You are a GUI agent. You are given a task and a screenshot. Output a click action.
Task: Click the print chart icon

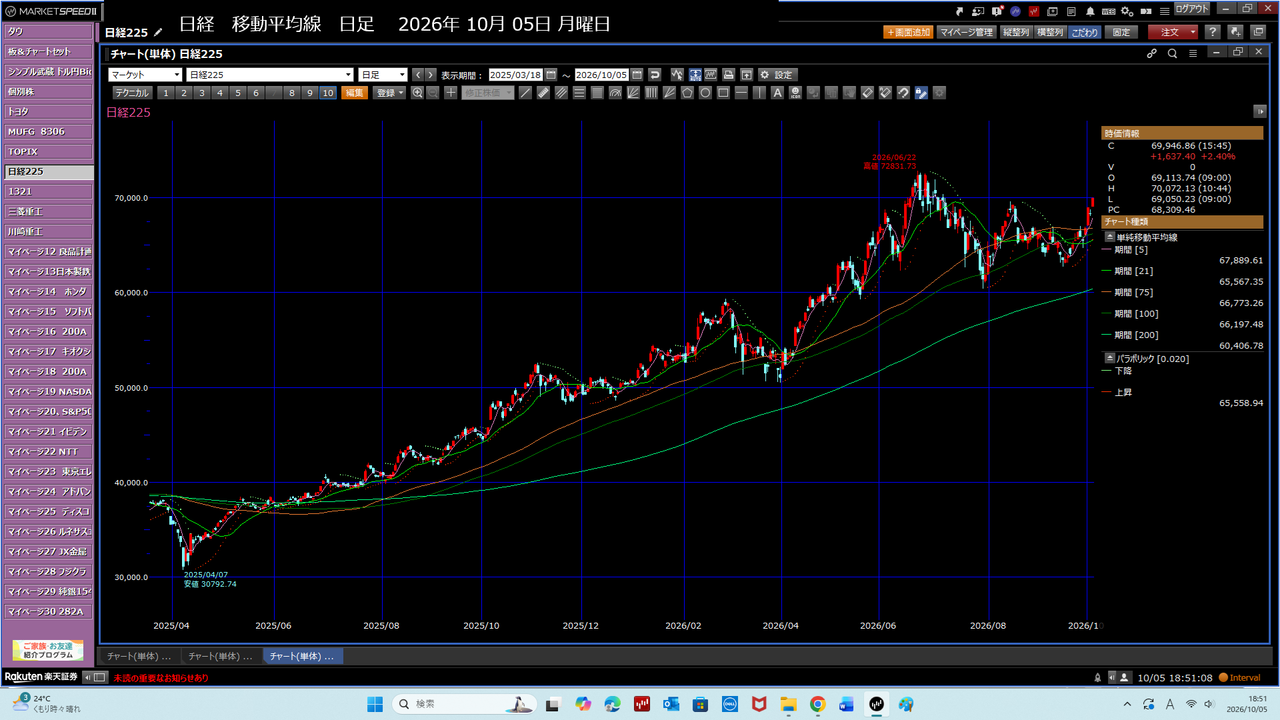point(729,75)
